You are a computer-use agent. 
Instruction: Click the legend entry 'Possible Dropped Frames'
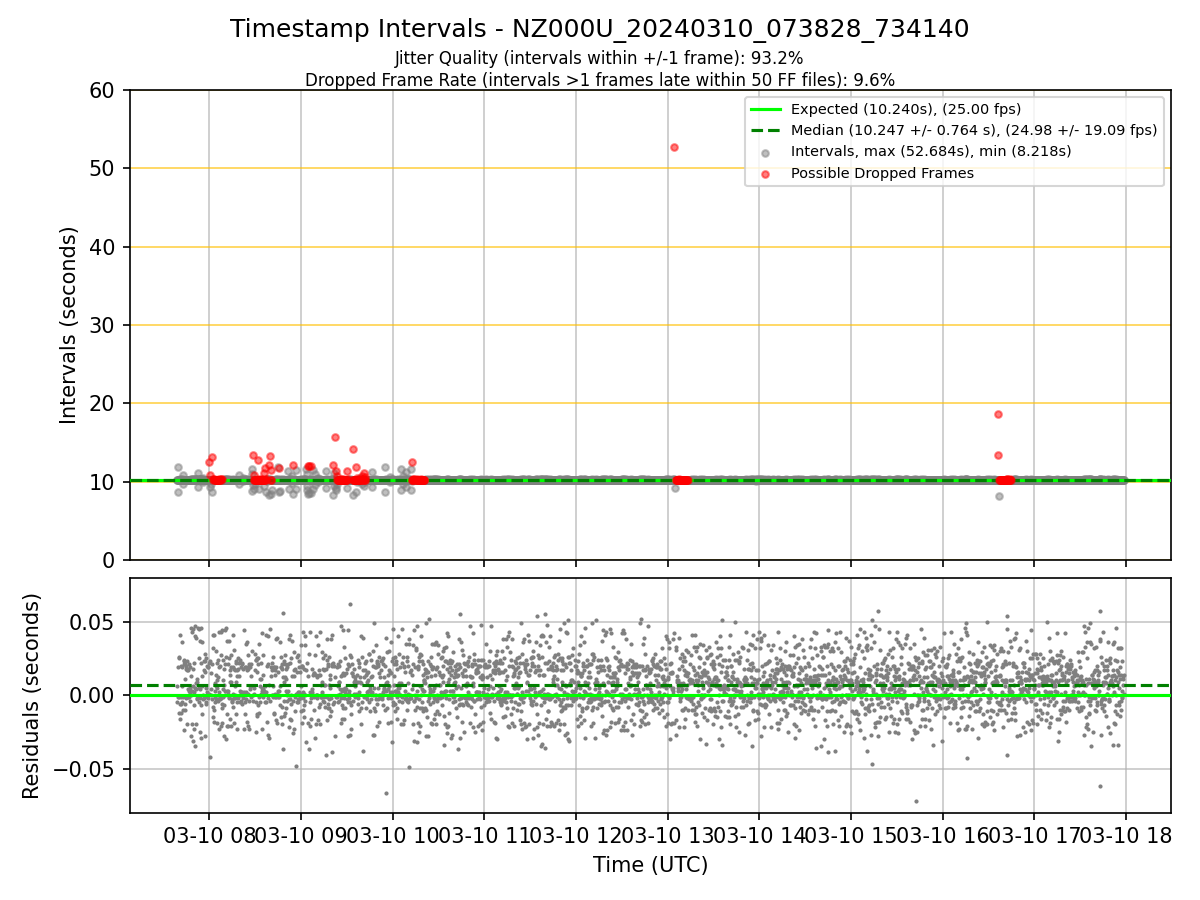(x=882, y=173)
